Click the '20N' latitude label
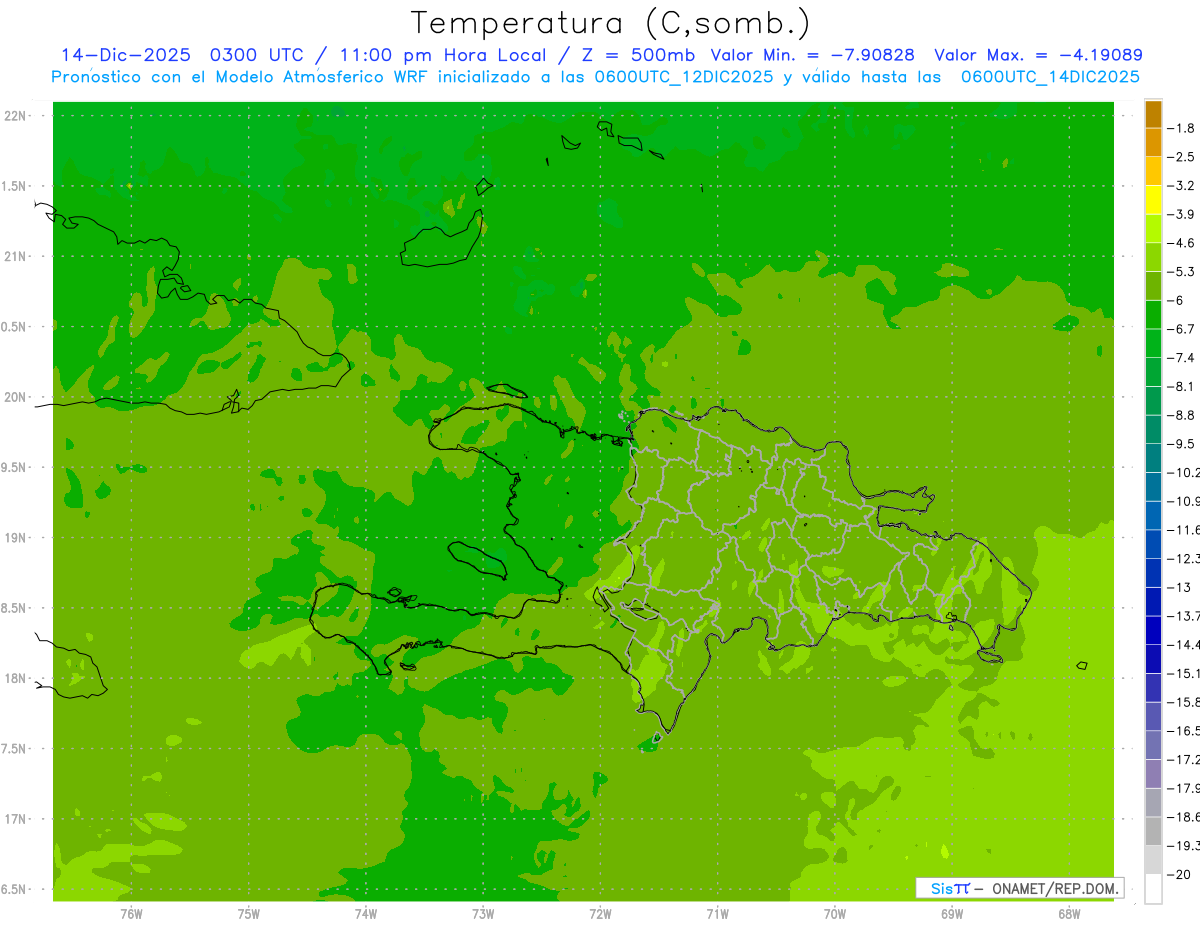This screenshot has height=927, width=1200. 15,397
